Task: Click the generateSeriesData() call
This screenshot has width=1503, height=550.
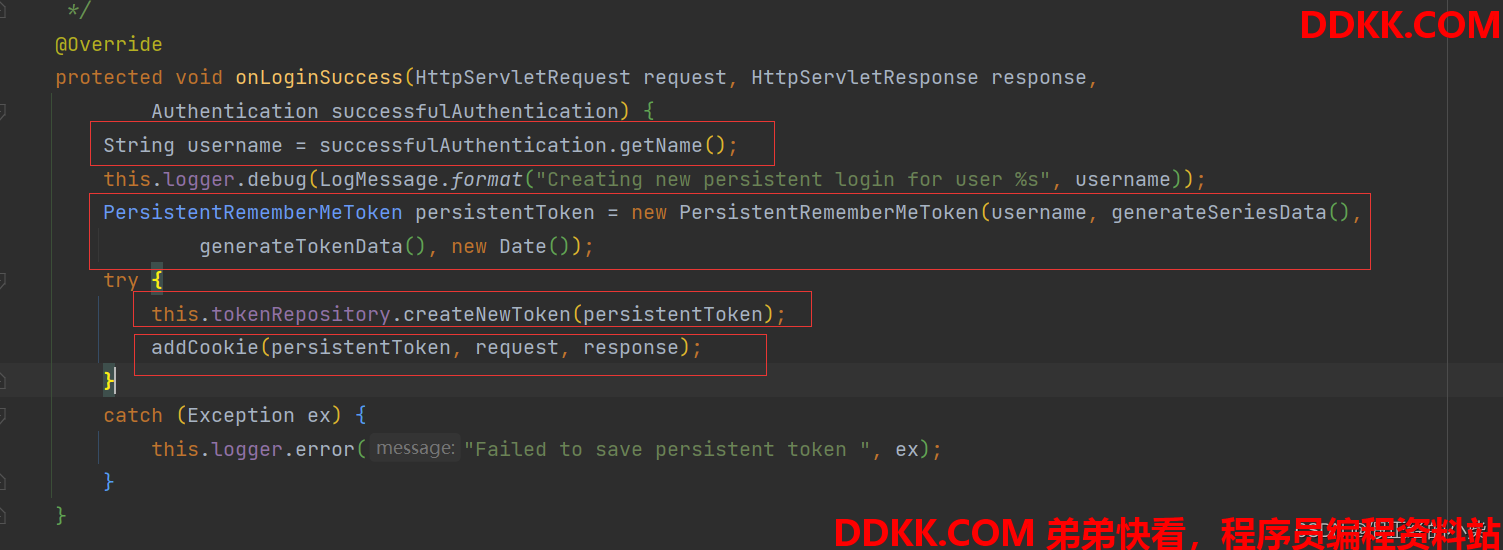Action: coord(1230,212)
